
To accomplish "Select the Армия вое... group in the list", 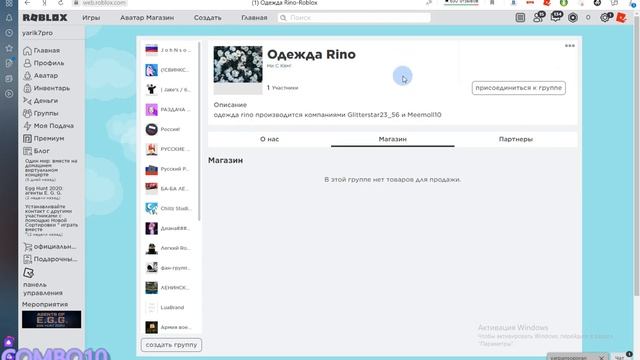I will pyautogui.click(x=169, y=327).
